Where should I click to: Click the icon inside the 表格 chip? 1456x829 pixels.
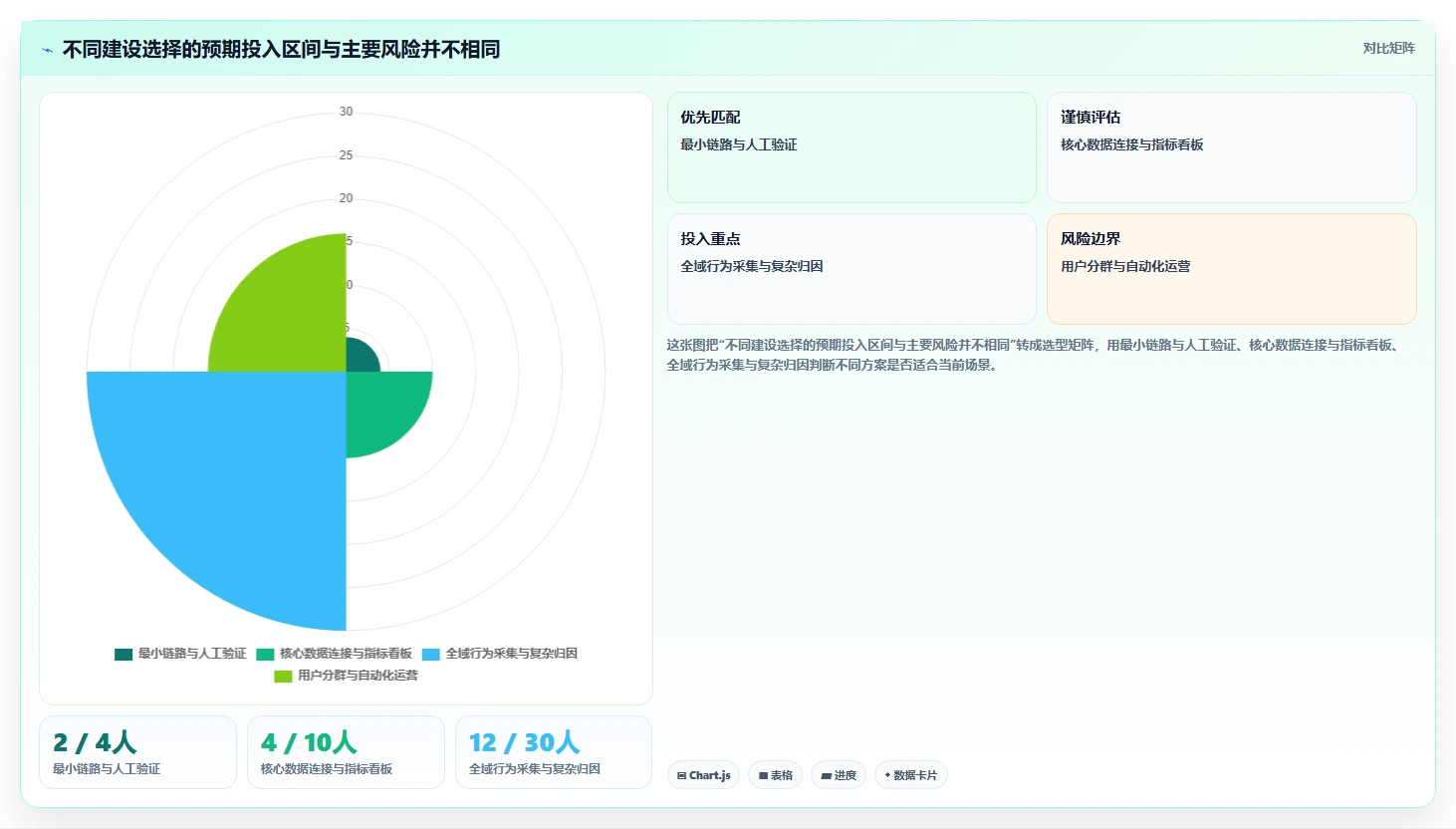pos(764,775)
